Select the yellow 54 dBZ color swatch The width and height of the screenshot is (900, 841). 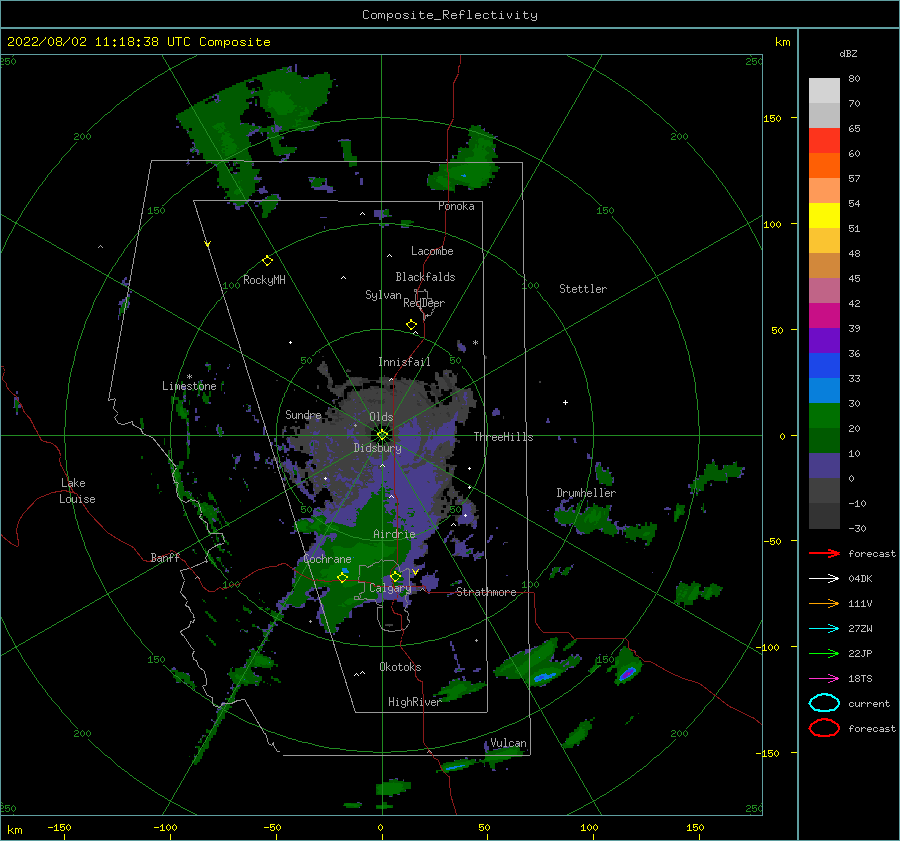tap(824, 215)
